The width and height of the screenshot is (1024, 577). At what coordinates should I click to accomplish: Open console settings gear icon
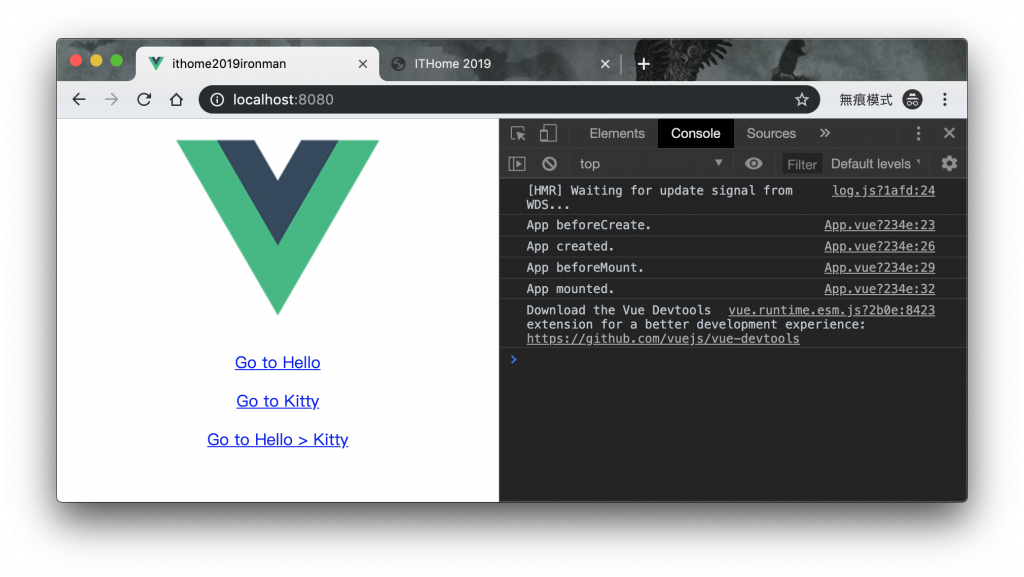pyautogui.click(x=949, y=164)
